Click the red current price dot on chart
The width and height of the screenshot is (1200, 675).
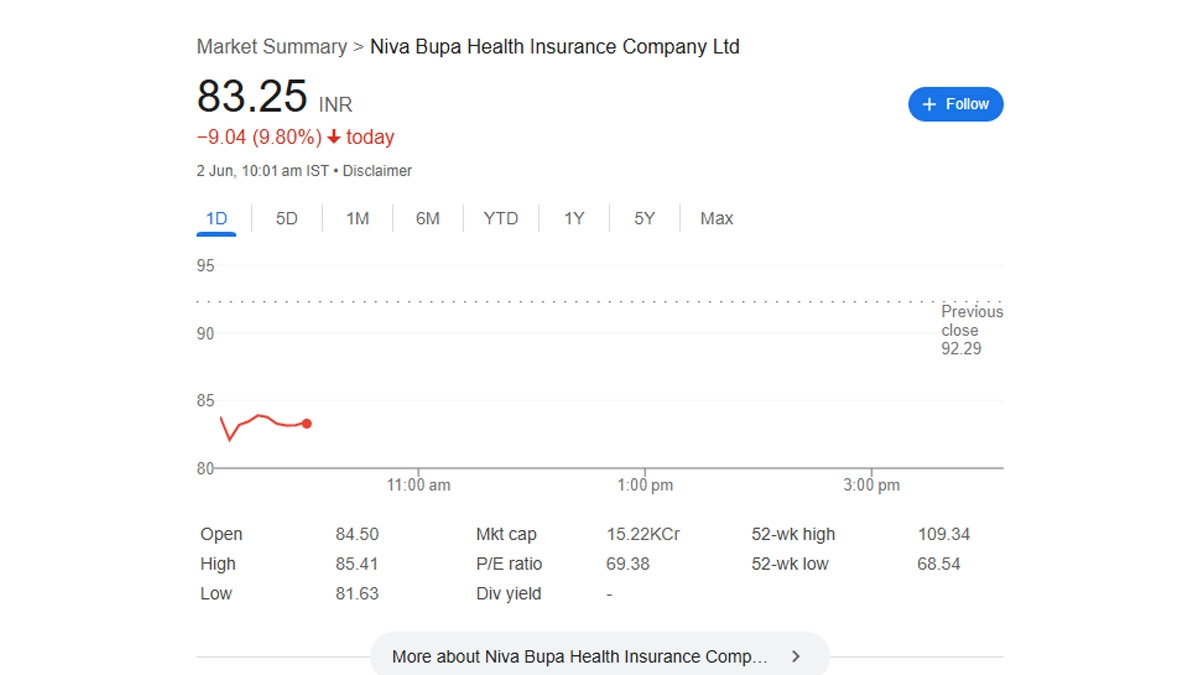pos(306,424)
